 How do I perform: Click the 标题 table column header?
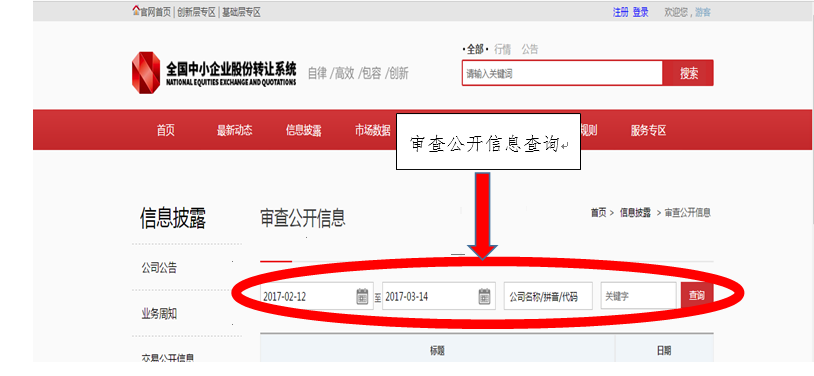click(x=437, y=351)
